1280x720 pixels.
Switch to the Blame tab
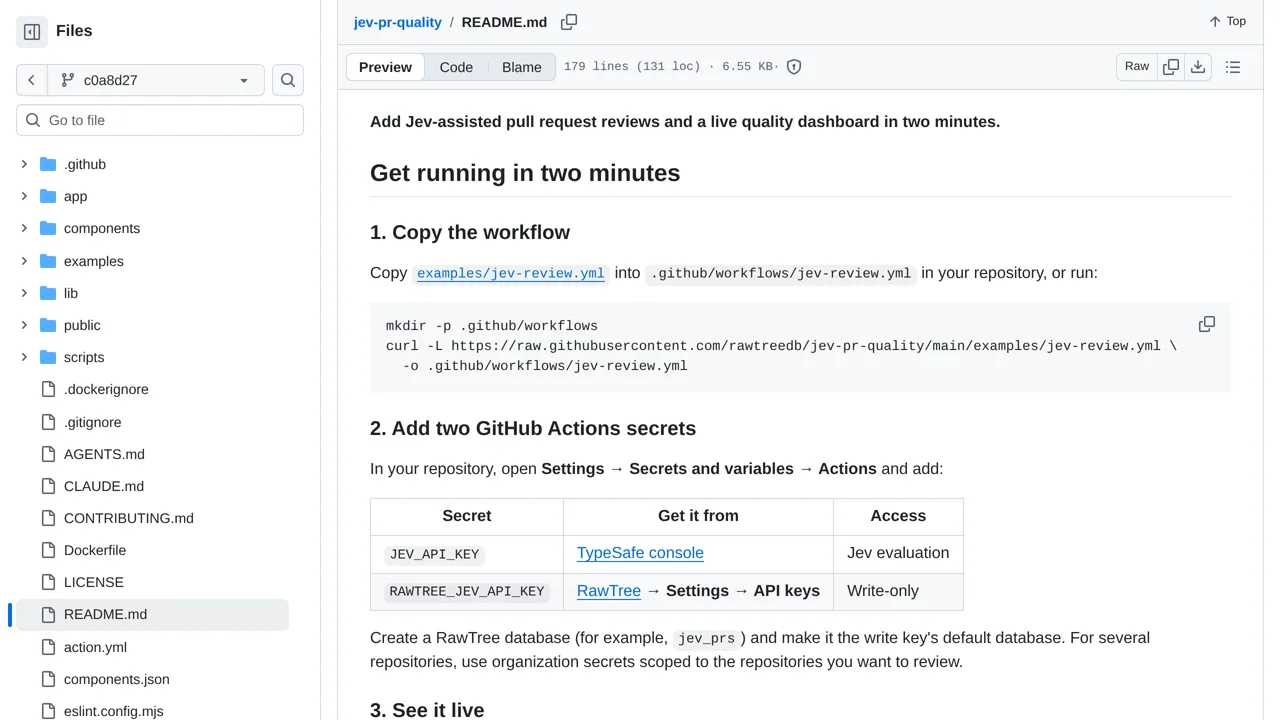click(522, 67)
